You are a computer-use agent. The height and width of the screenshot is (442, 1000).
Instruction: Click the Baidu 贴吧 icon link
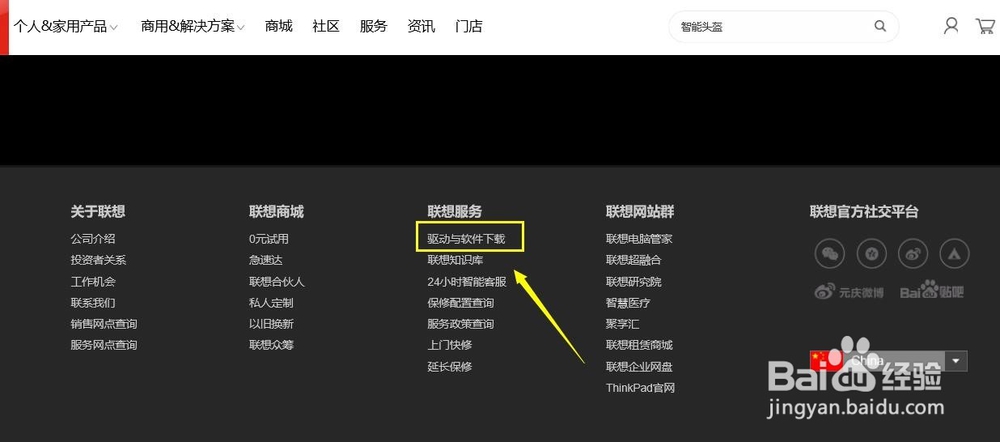[932, 291]
